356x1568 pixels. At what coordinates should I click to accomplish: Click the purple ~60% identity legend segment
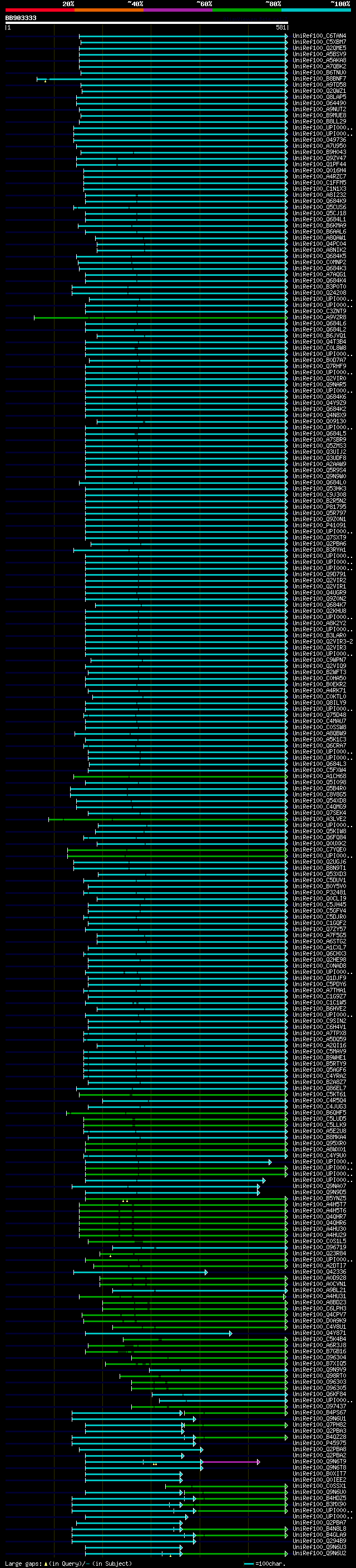click(177, 10)
